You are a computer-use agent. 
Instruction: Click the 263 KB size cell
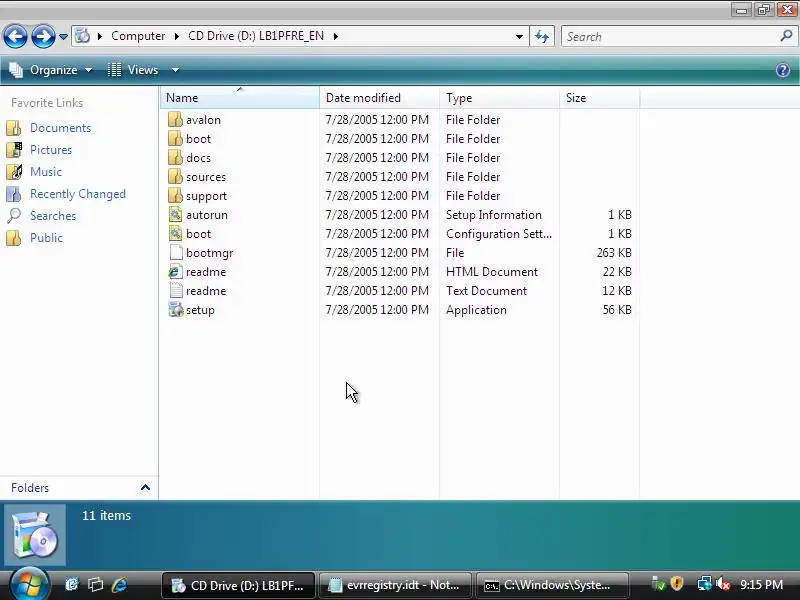[x=614, y=253]
